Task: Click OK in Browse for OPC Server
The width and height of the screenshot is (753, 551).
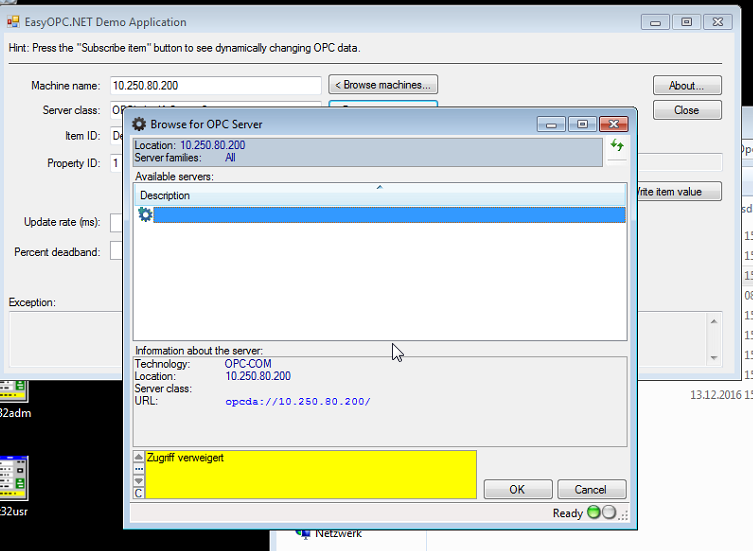Action: click(518, 489)
